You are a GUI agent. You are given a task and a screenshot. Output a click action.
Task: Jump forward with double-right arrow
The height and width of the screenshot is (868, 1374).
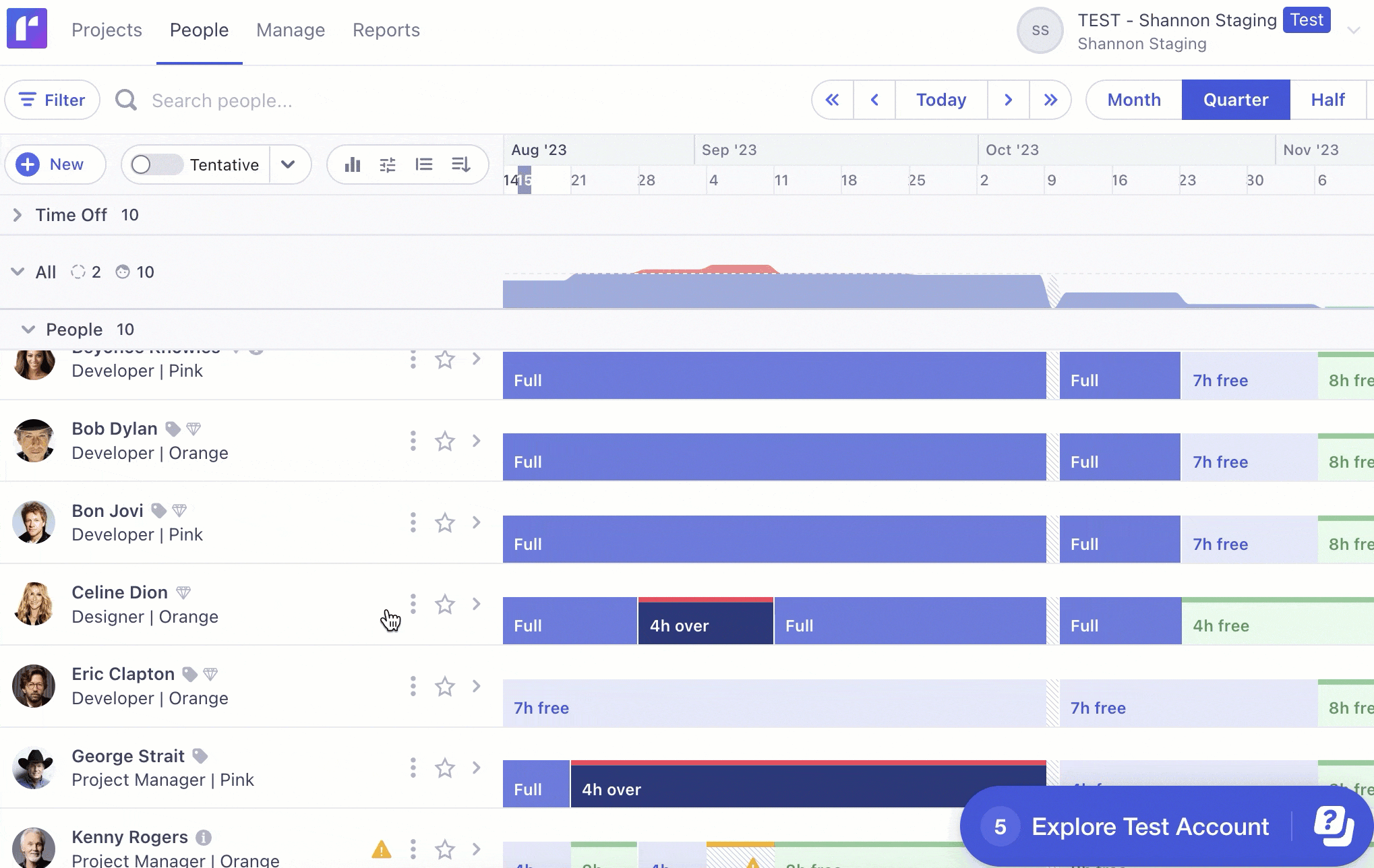[x=1050, y=100]
